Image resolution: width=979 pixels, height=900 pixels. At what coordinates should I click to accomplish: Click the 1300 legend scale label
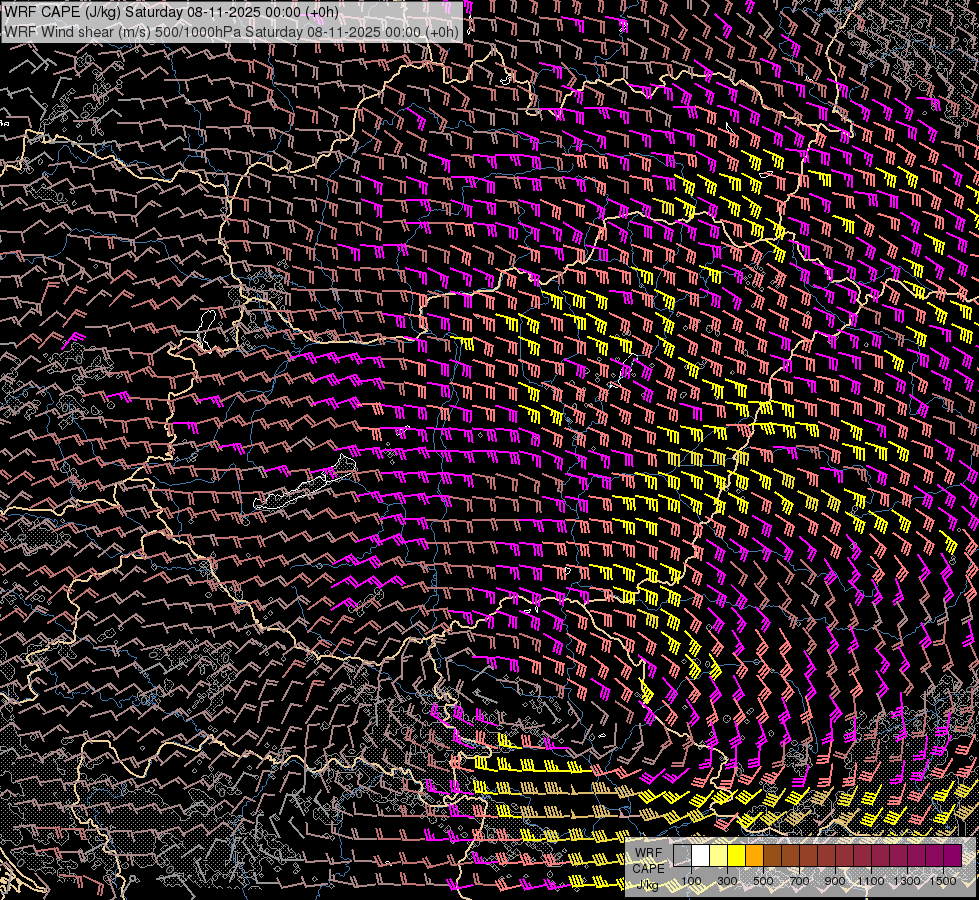pyautogui.click(x=907, y=881)
